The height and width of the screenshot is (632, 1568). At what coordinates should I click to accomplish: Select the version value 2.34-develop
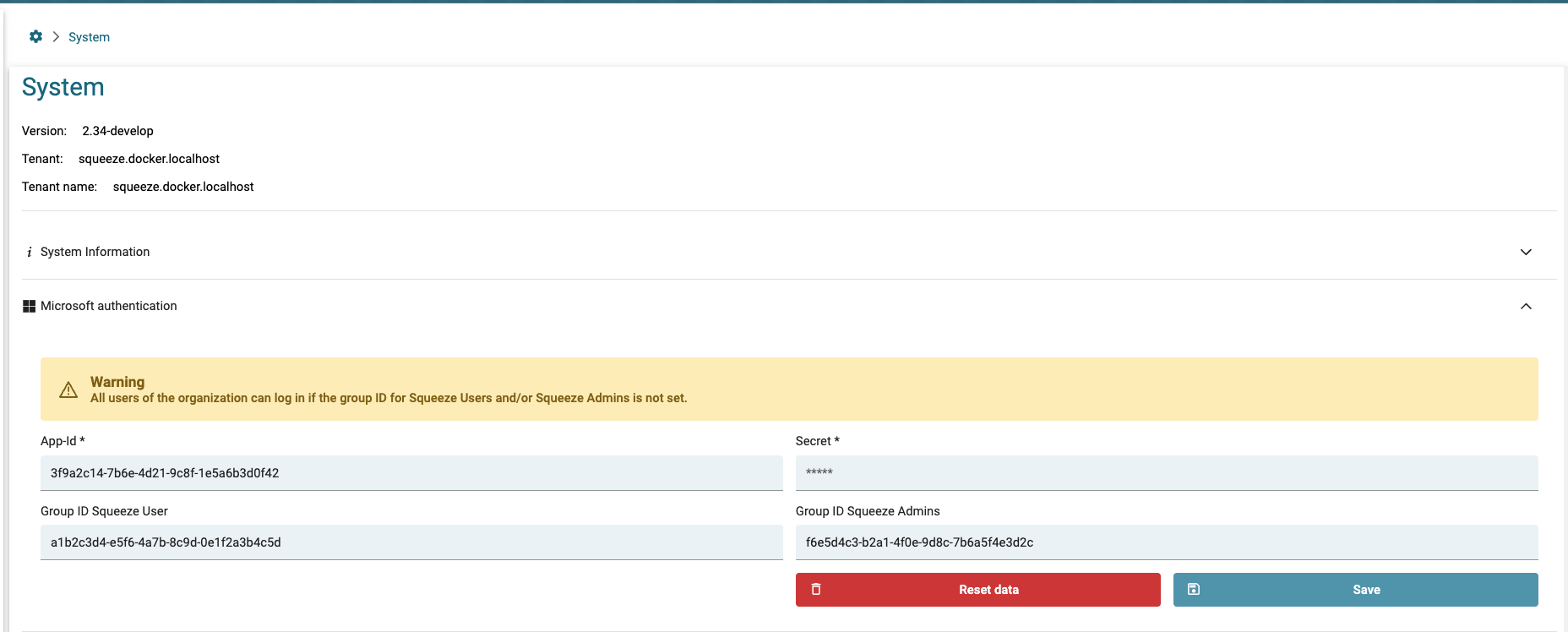click(117, 131)
